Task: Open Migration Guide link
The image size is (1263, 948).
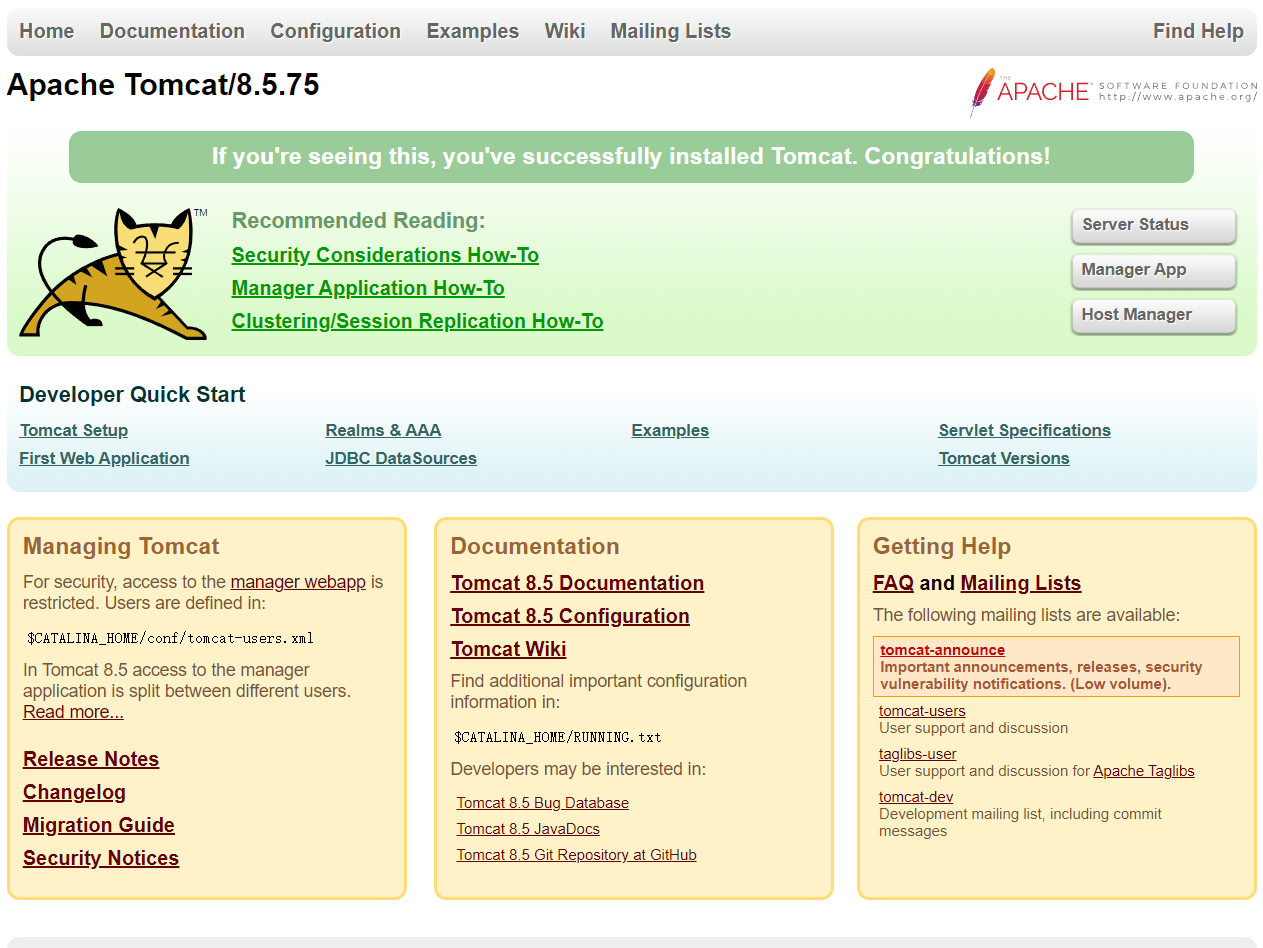Action: pos(99,825)
